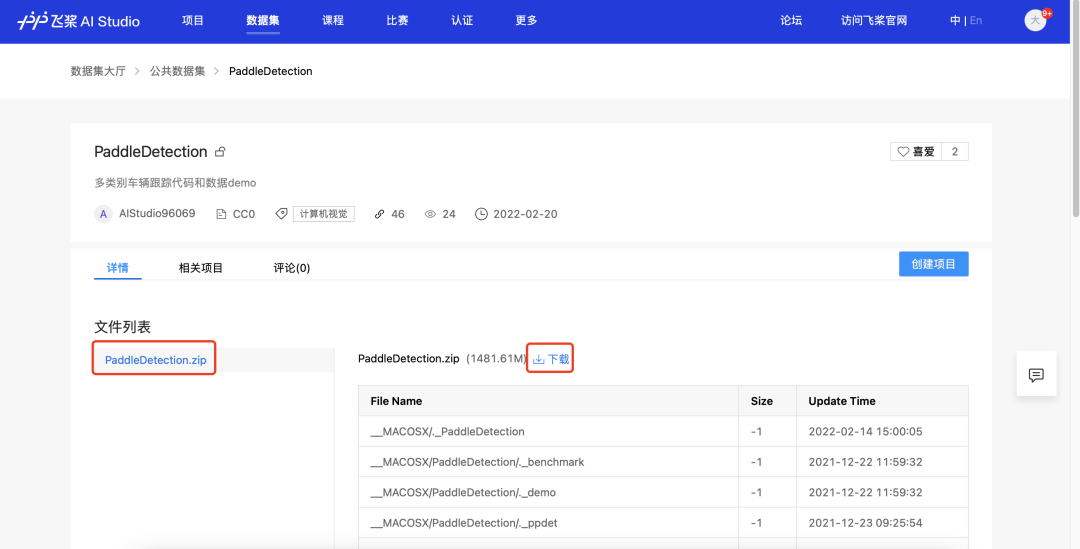Select the 详情 tab
This screenshot has height=549, width=1080.
118,268
